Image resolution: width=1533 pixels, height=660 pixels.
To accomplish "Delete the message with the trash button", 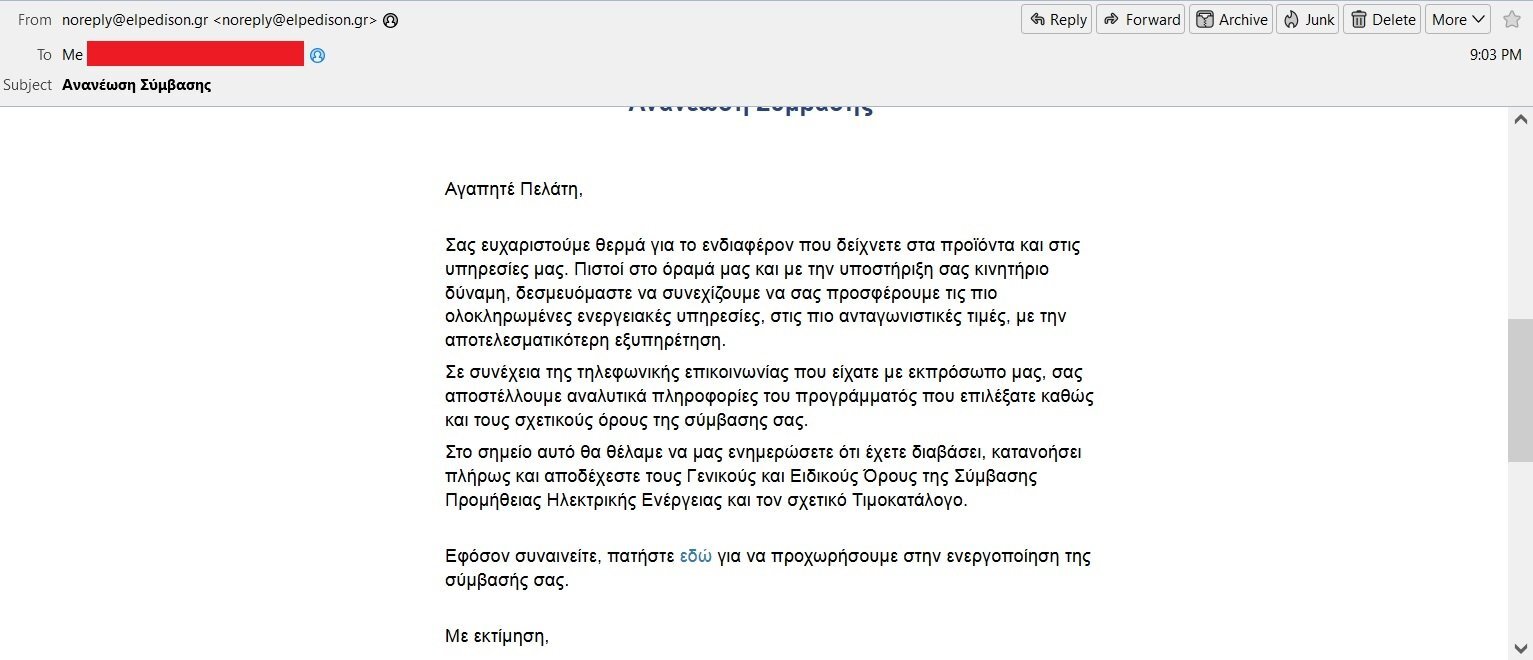I will click(1382, 19).
